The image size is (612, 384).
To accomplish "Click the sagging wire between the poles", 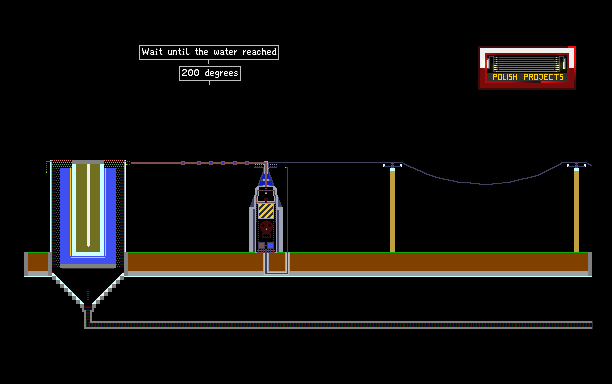I will (x=484, y=183).
